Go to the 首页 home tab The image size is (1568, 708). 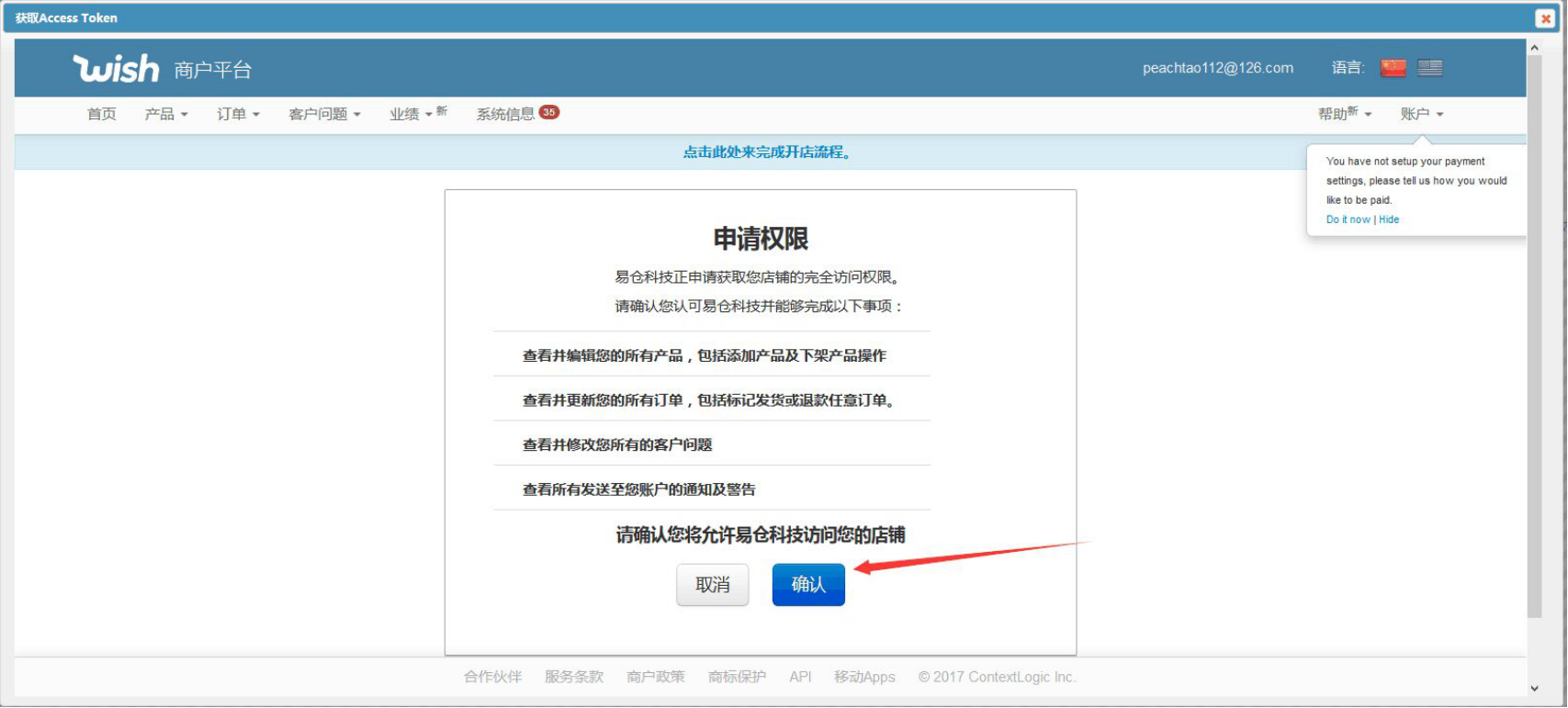pos(101,114)
